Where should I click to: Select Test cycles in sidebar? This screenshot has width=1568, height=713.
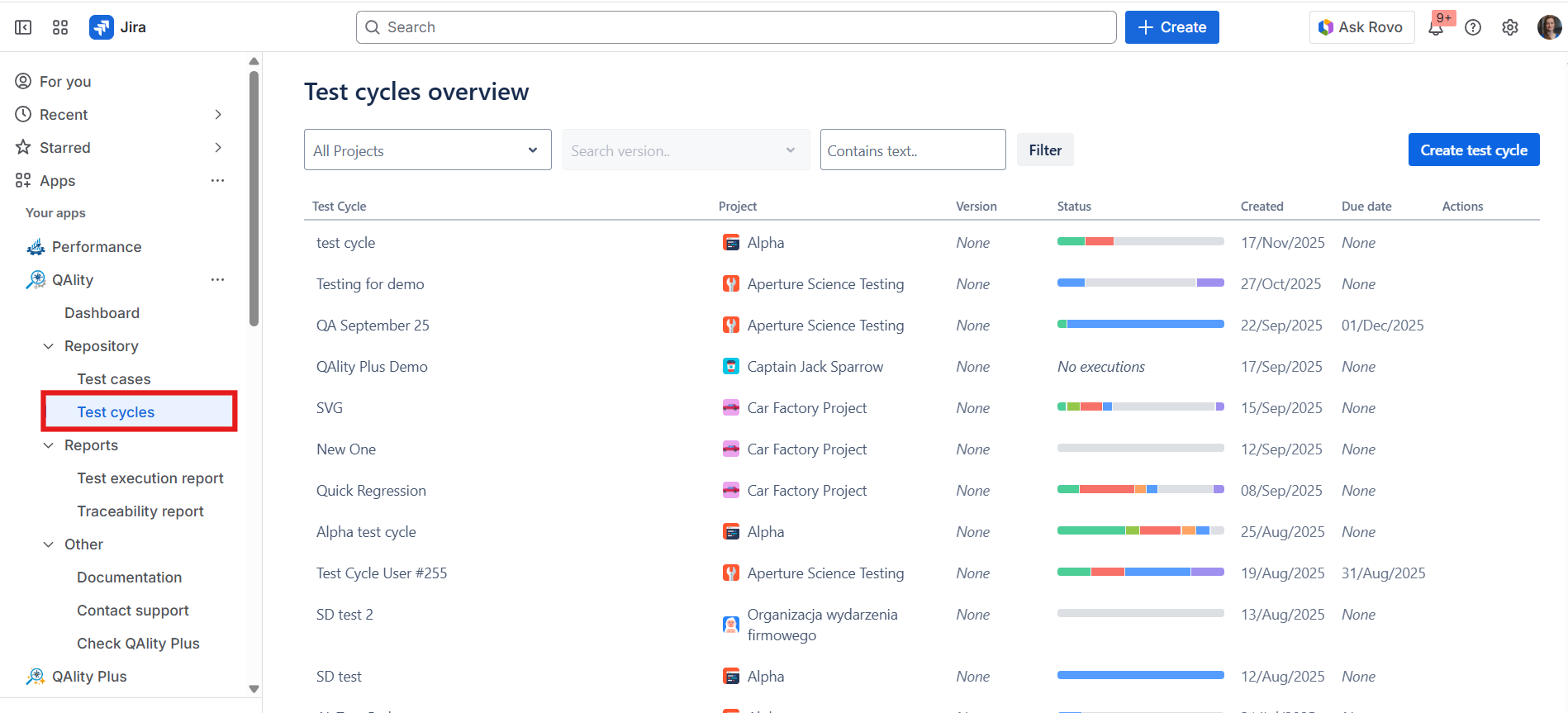click(140, 411)
